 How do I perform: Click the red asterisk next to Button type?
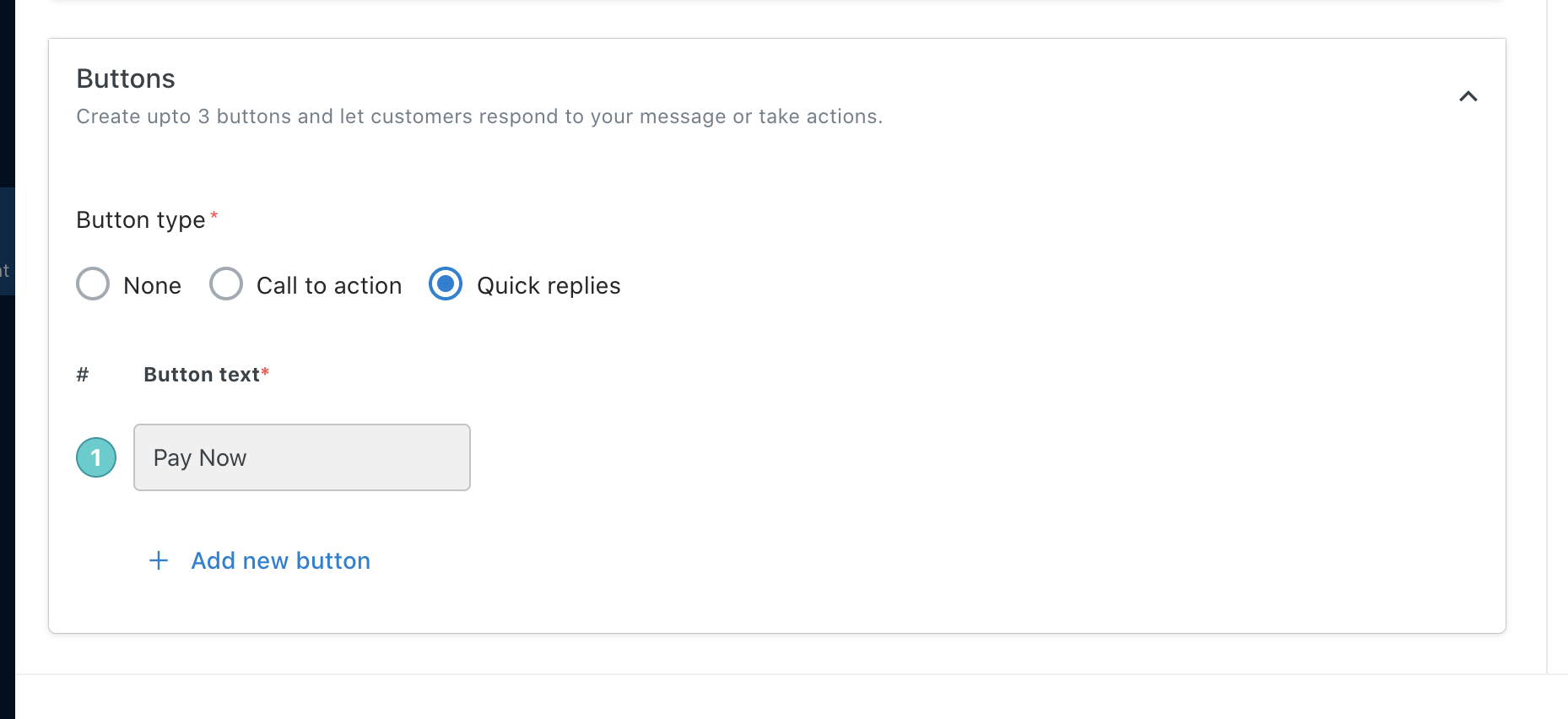(214, 215)
